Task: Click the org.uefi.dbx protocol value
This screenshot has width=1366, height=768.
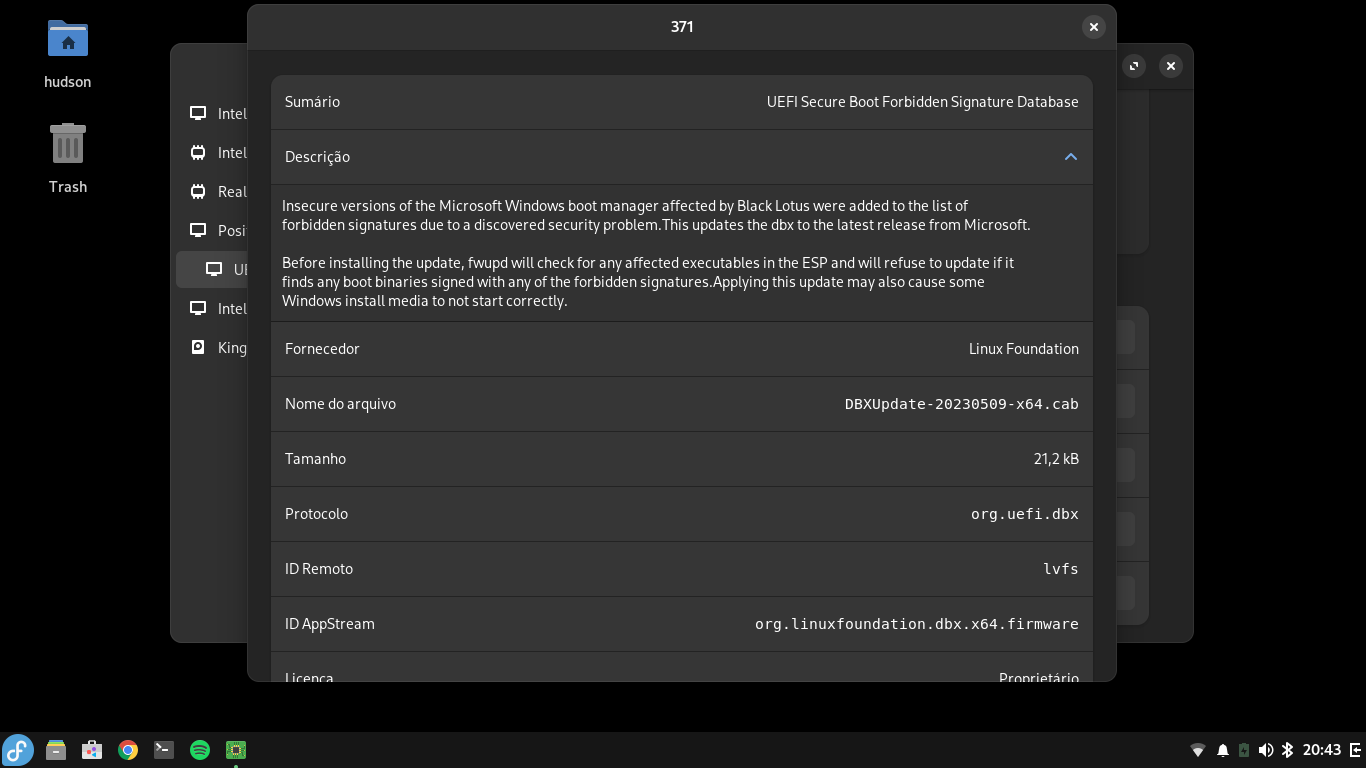Action: pyautogui.click(x=1025, y=514)
